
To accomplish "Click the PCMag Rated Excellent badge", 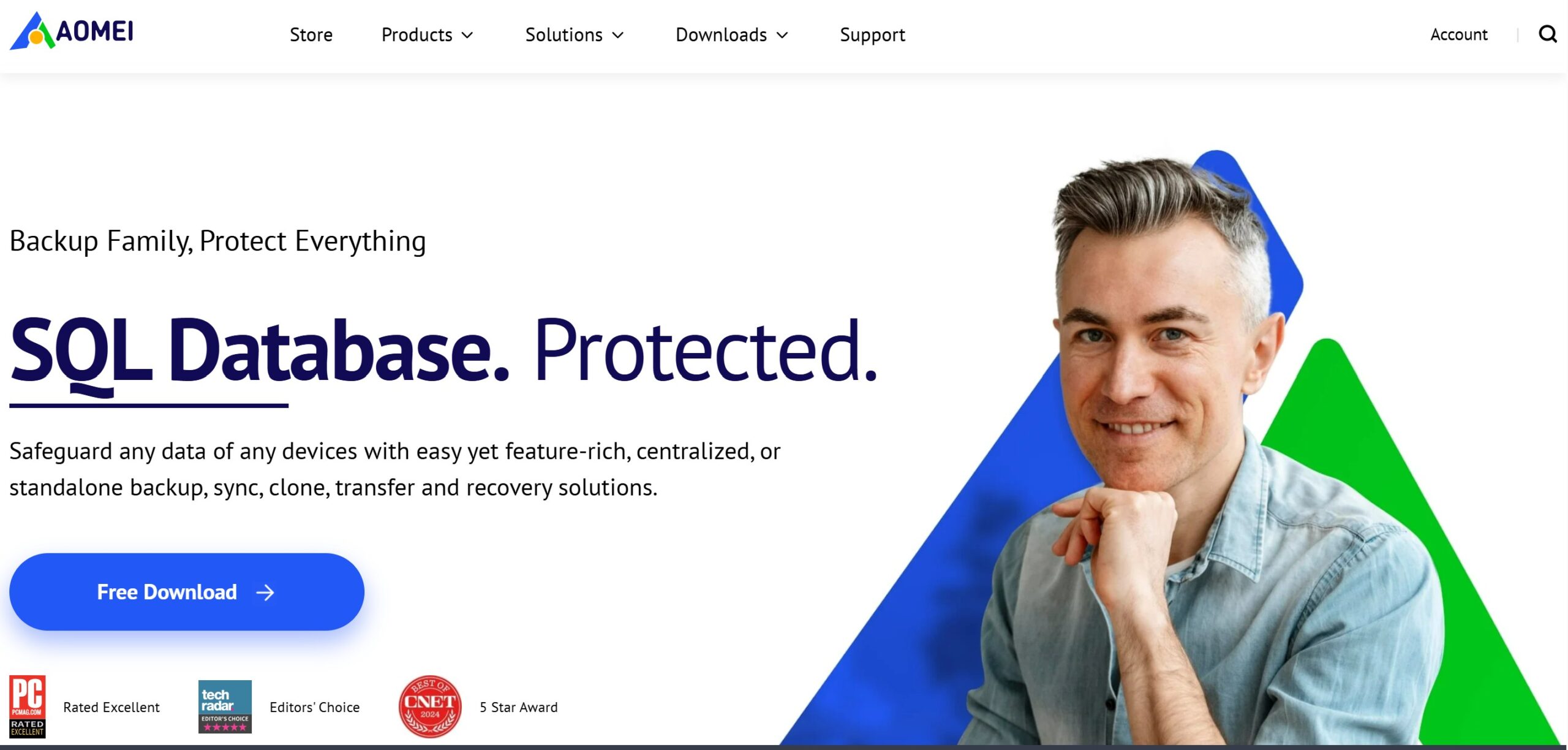I will [28, 706].
